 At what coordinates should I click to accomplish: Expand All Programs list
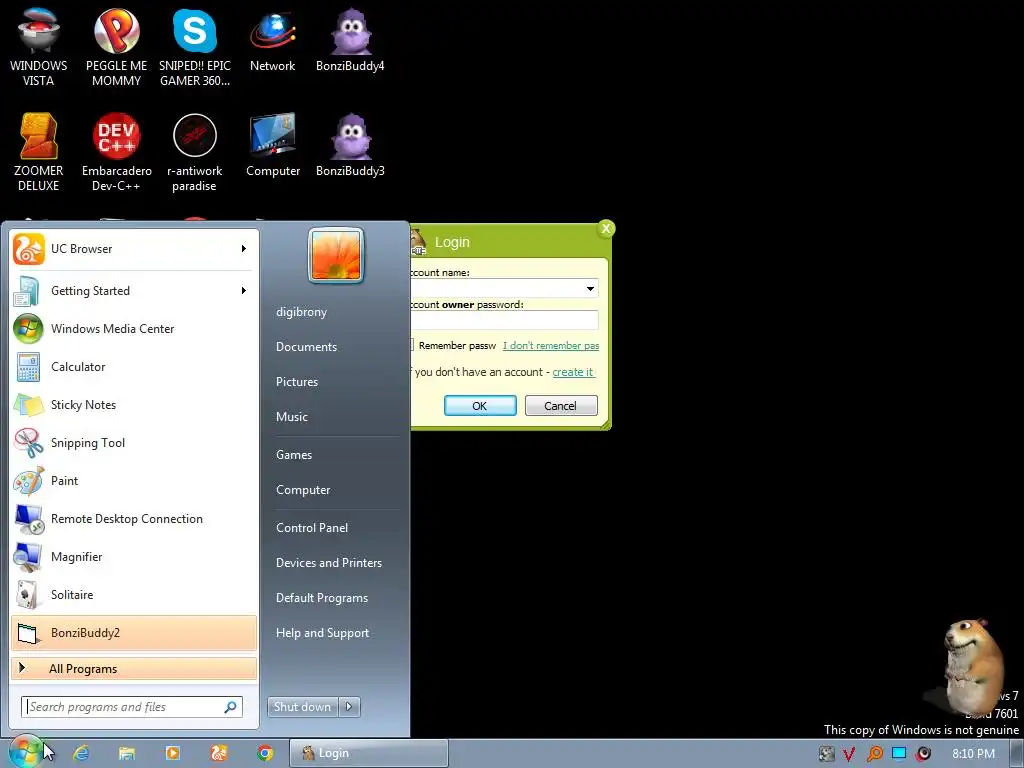134,669
